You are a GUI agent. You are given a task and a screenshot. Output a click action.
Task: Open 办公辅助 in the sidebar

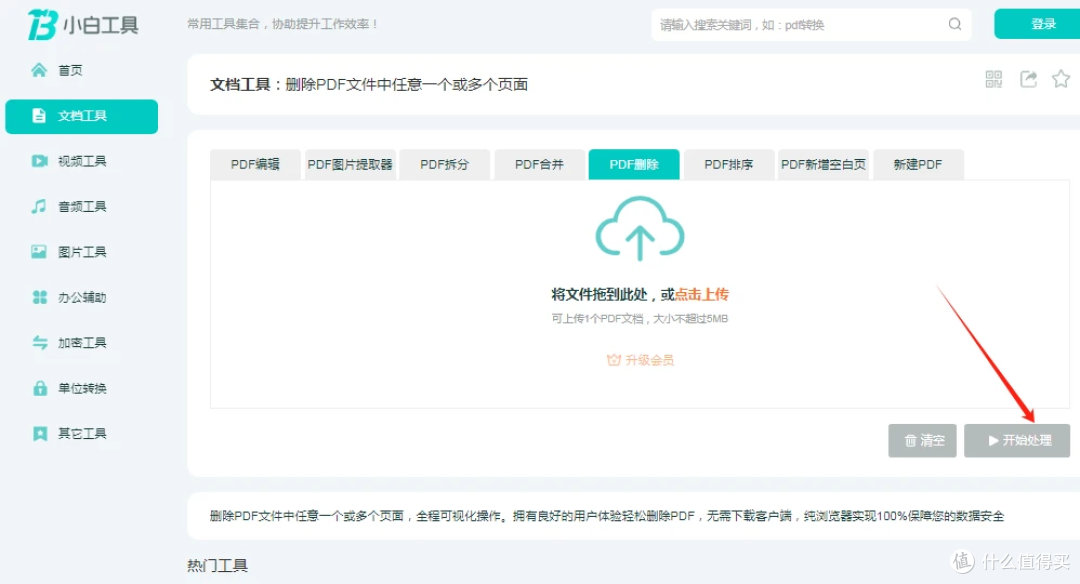pyautogui.click(x=69, y=298)
